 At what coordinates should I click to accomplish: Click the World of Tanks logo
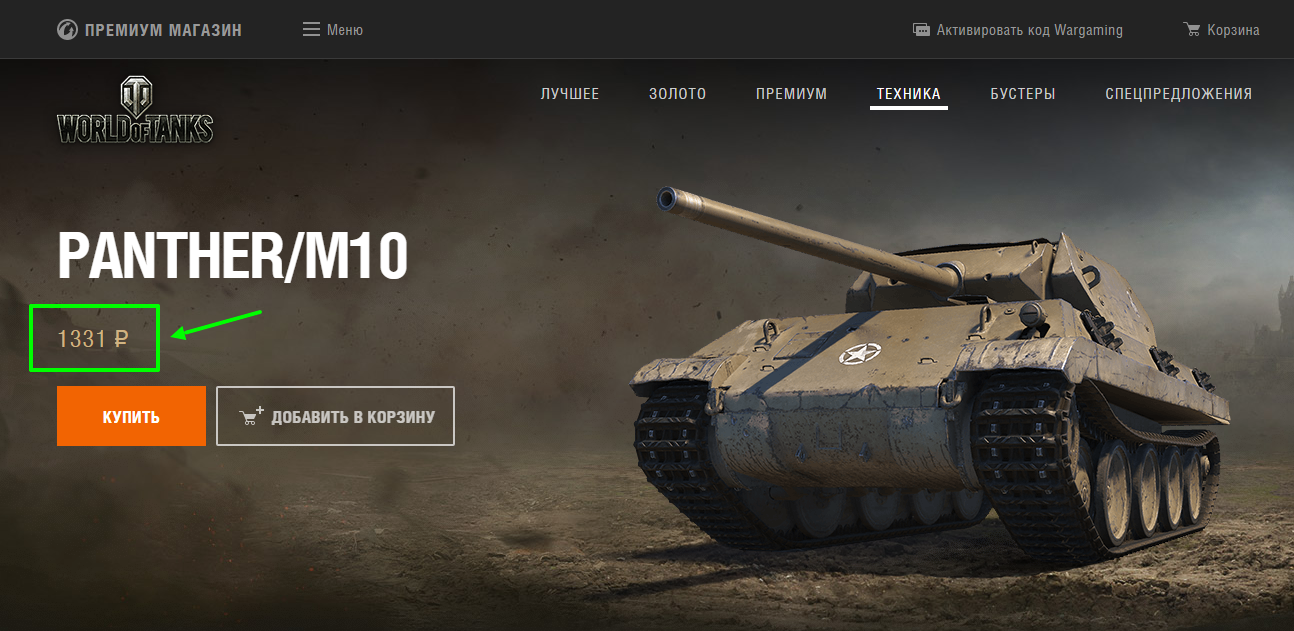click(x=135, y=110)
